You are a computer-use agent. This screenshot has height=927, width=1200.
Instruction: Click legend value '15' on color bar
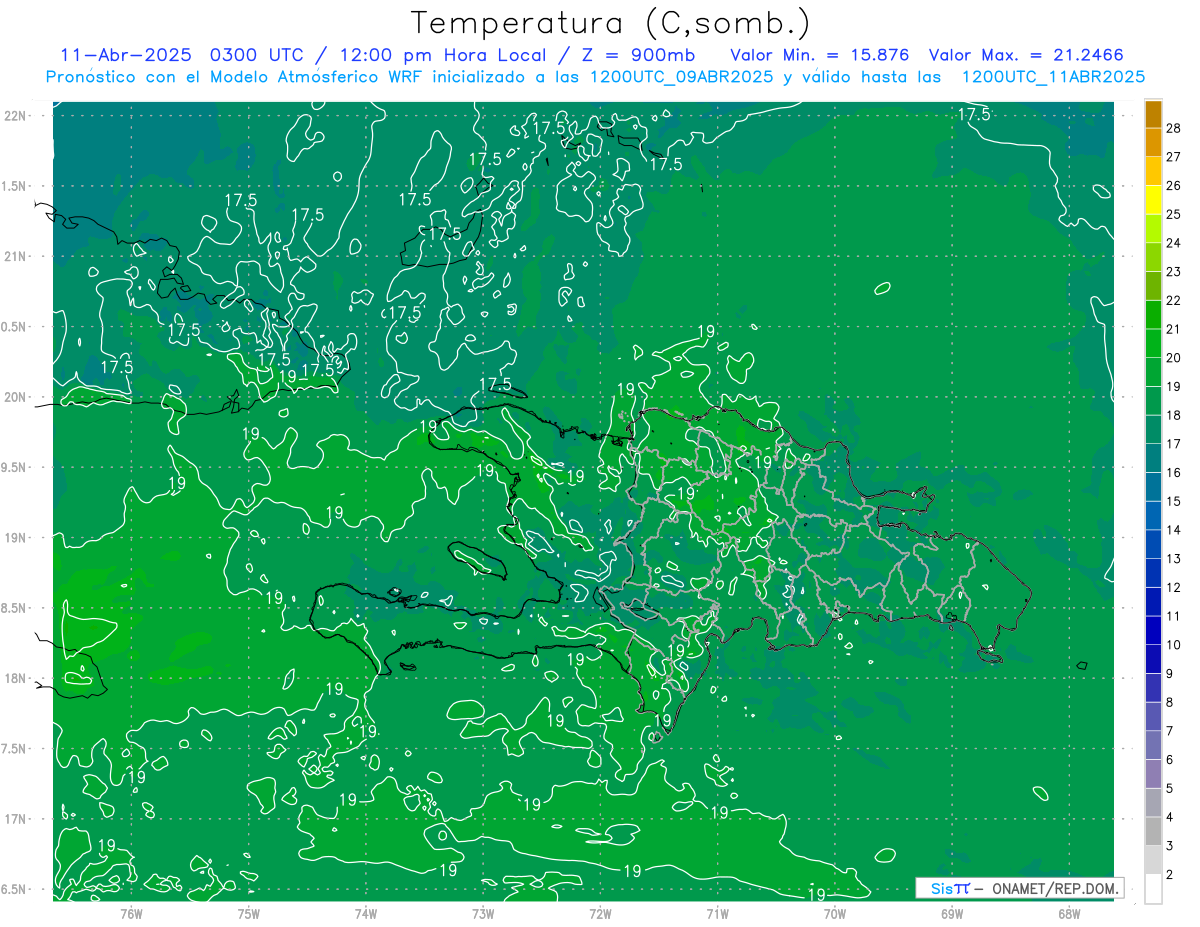pyautogui.click(x=1174, y=501)
